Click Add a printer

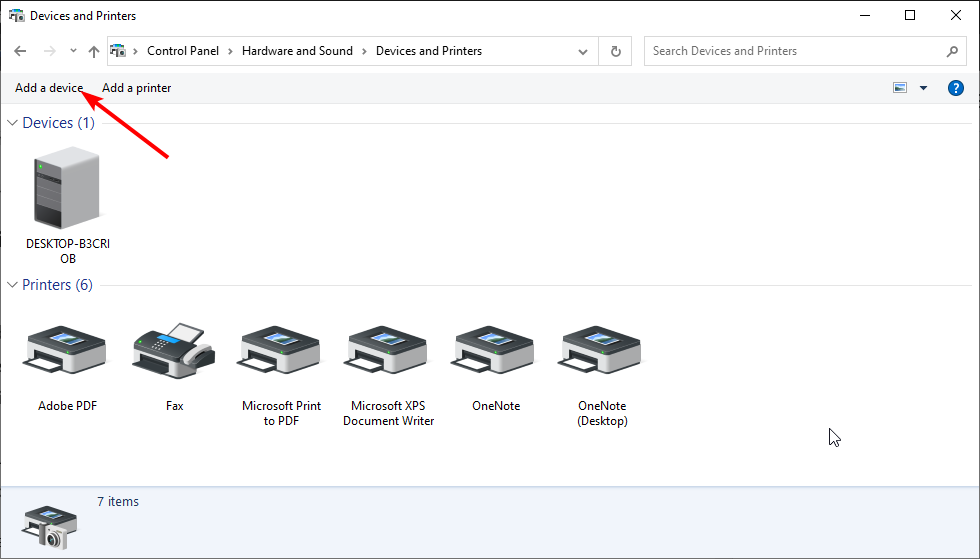click(136, 88)
